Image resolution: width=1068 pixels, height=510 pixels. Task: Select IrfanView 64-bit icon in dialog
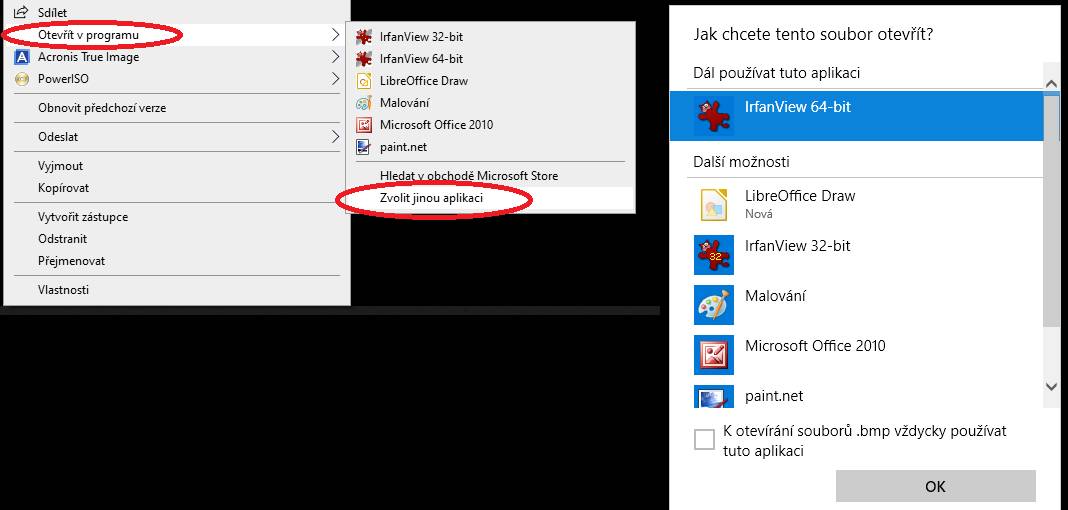714,116
